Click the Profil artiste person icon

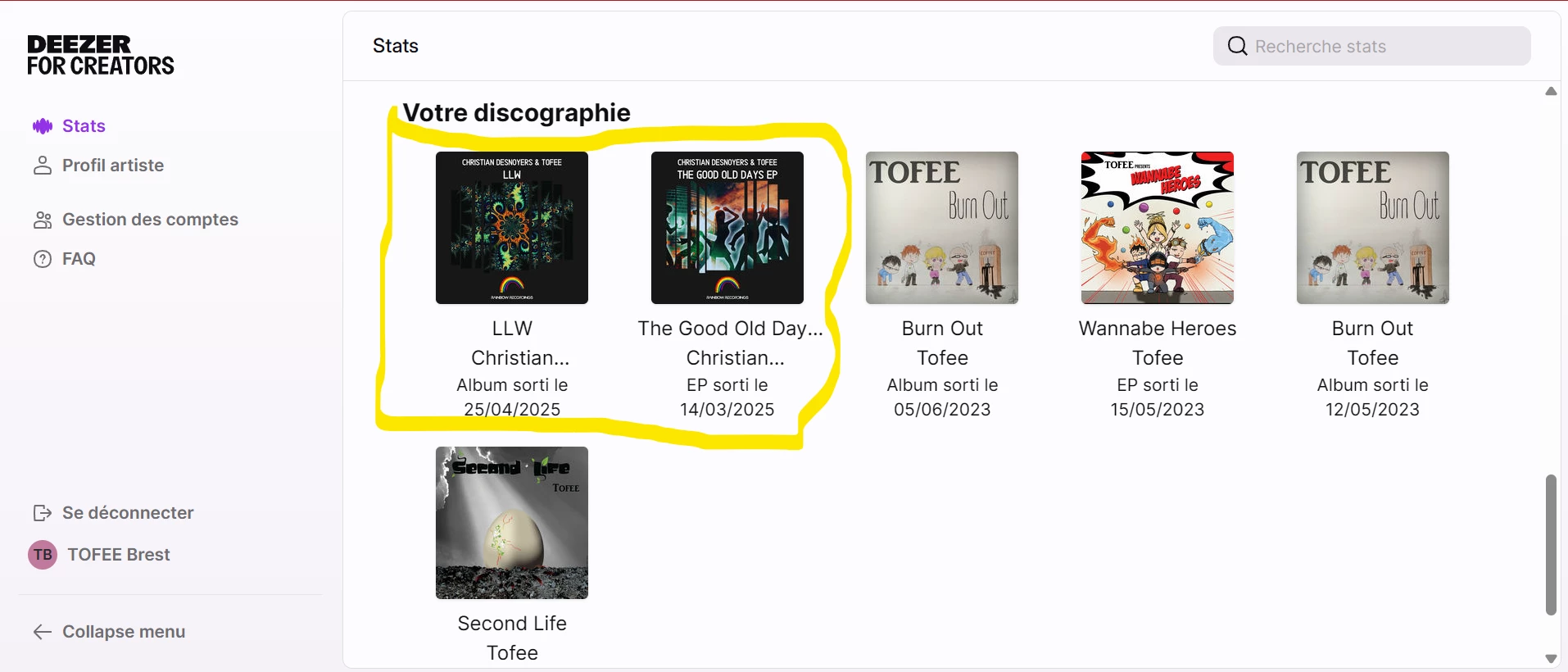click(43, 166)
